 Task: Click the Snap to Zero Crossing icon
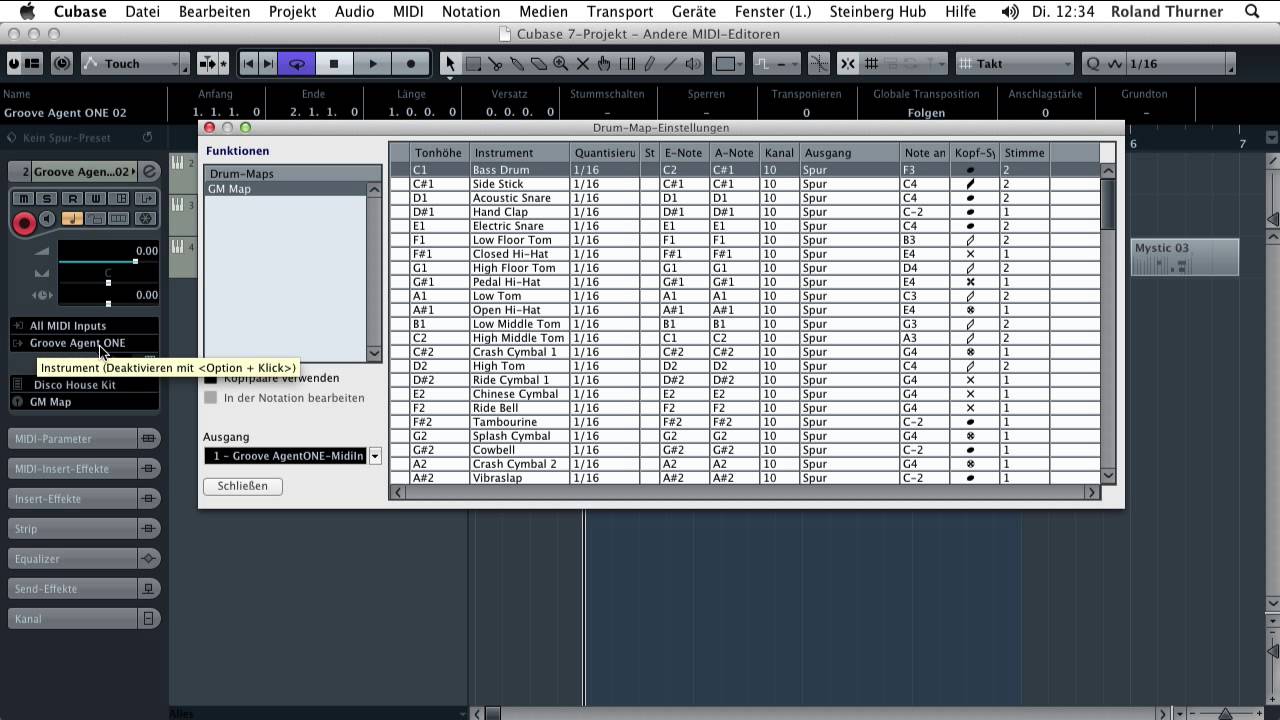click(x=819, y=64)
